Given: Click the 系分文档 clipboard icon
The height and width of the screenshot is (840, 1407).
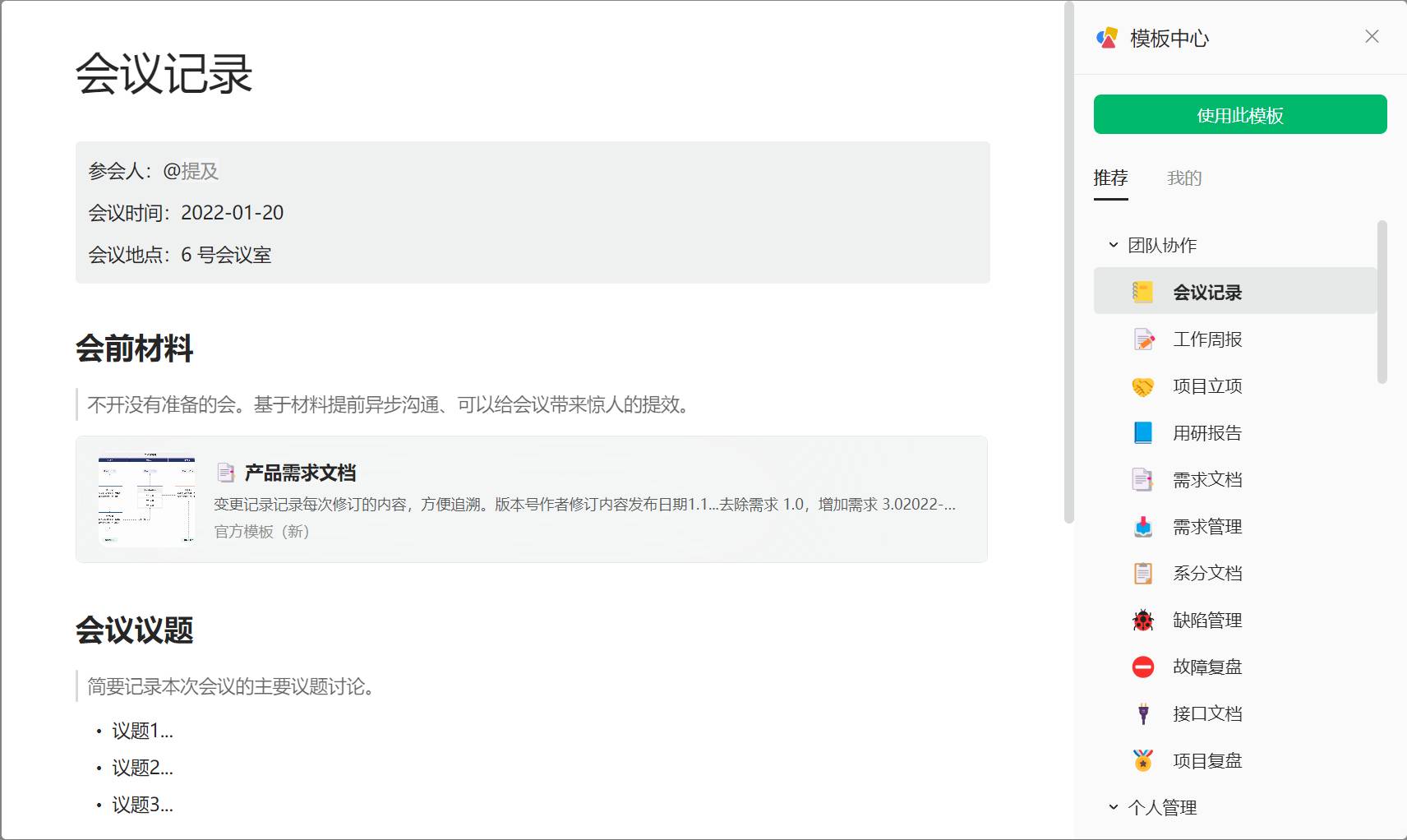Looking at the screenshot, I should click(1143, 573).
